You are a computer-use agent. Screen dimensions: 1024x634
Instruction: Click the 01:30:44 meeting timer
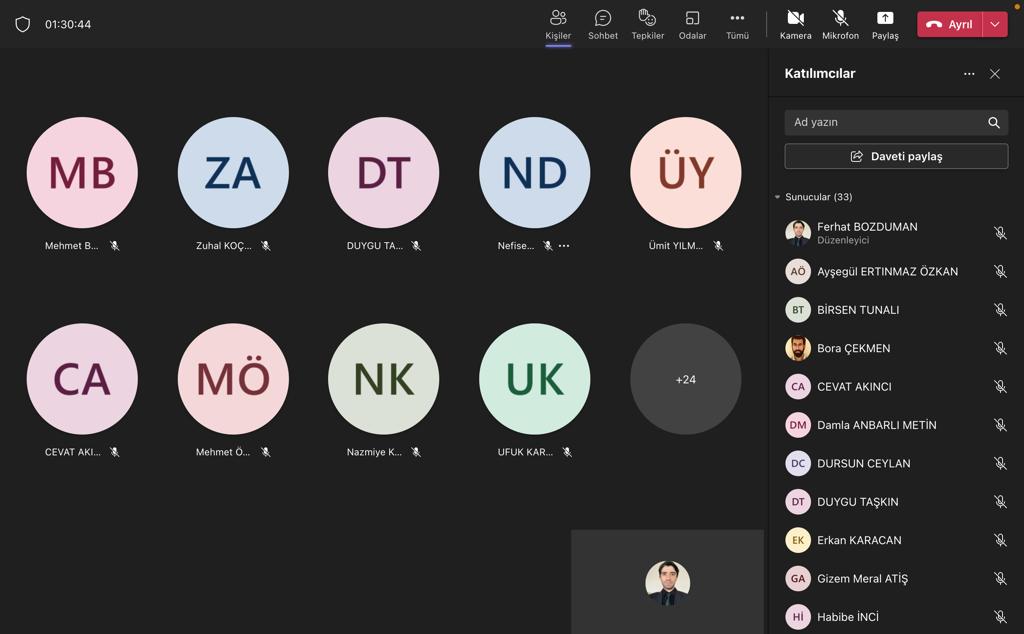click(68, 24)
